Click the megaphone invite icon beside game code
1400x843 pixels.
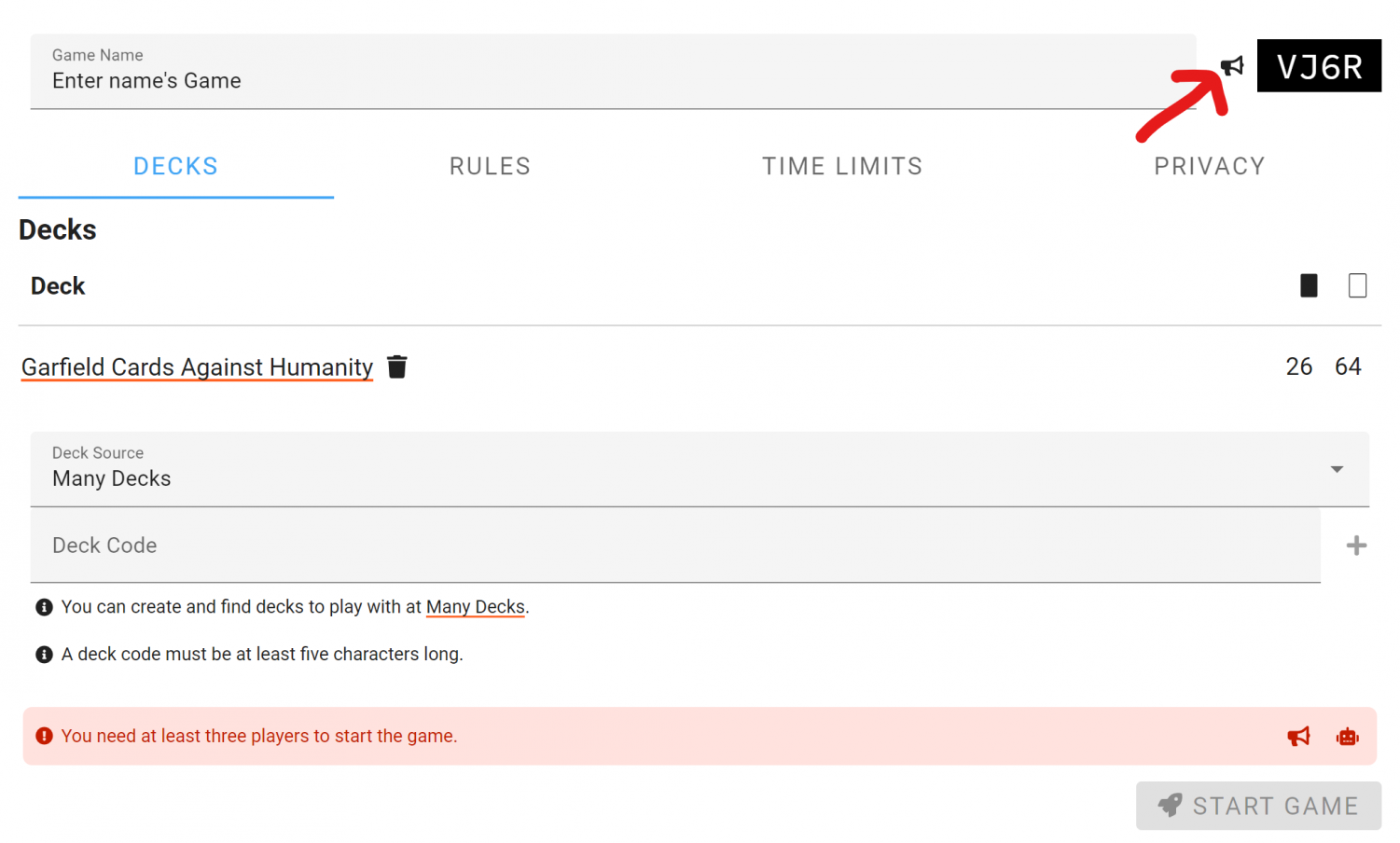(x=1232, y=66)
